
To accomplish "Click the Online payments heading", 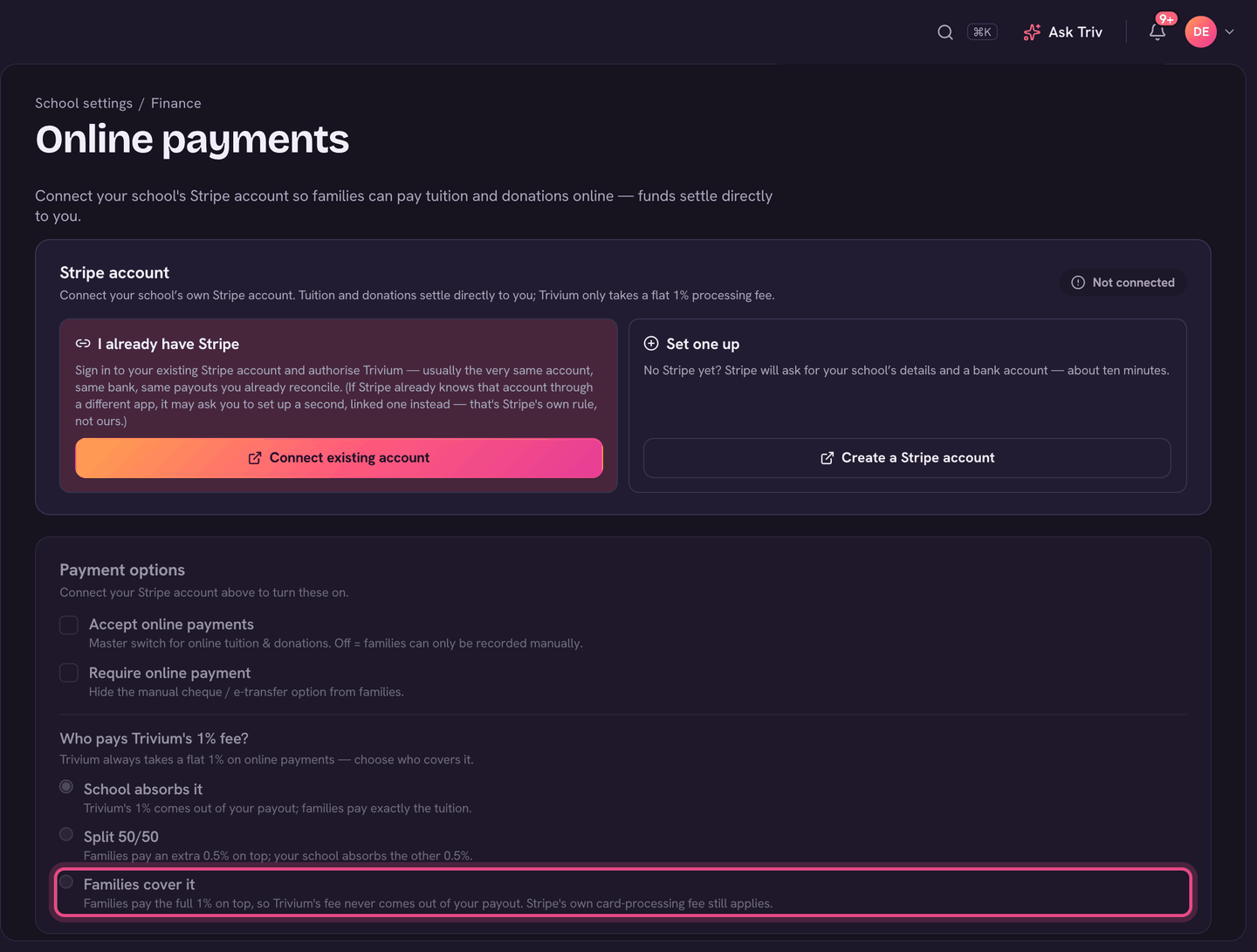I will click(x=192, y=140).
